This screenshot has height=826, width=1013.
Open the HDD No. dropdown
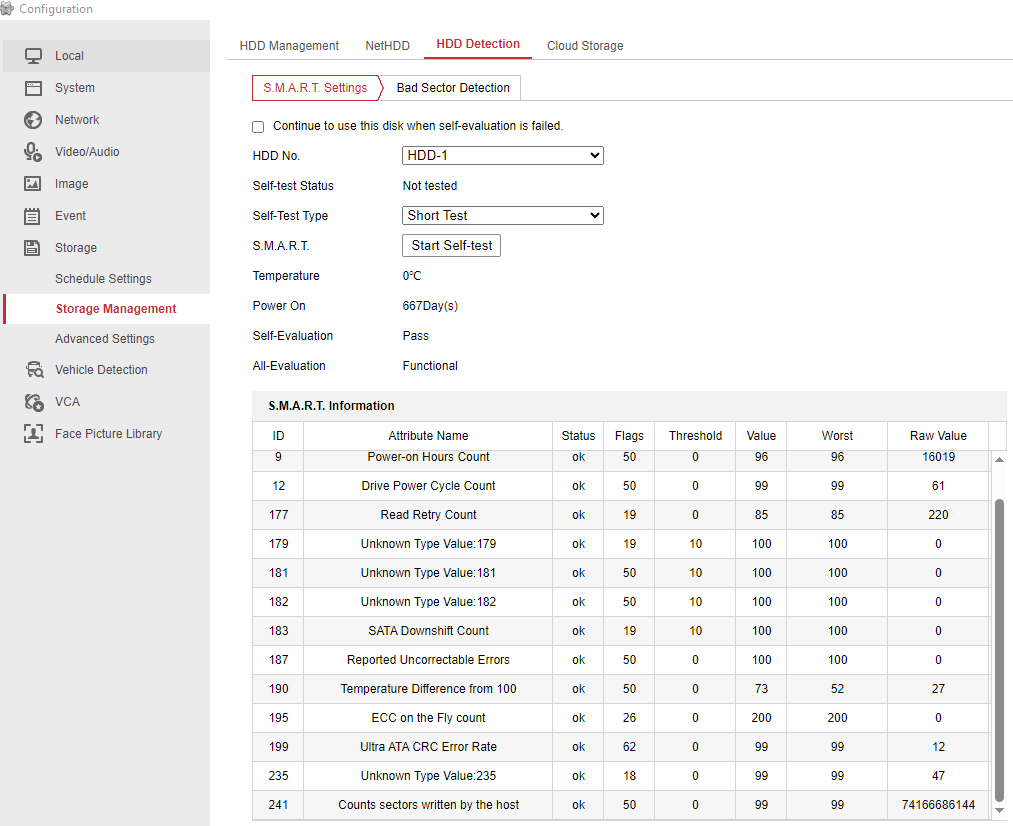click(x=502, y=156)
